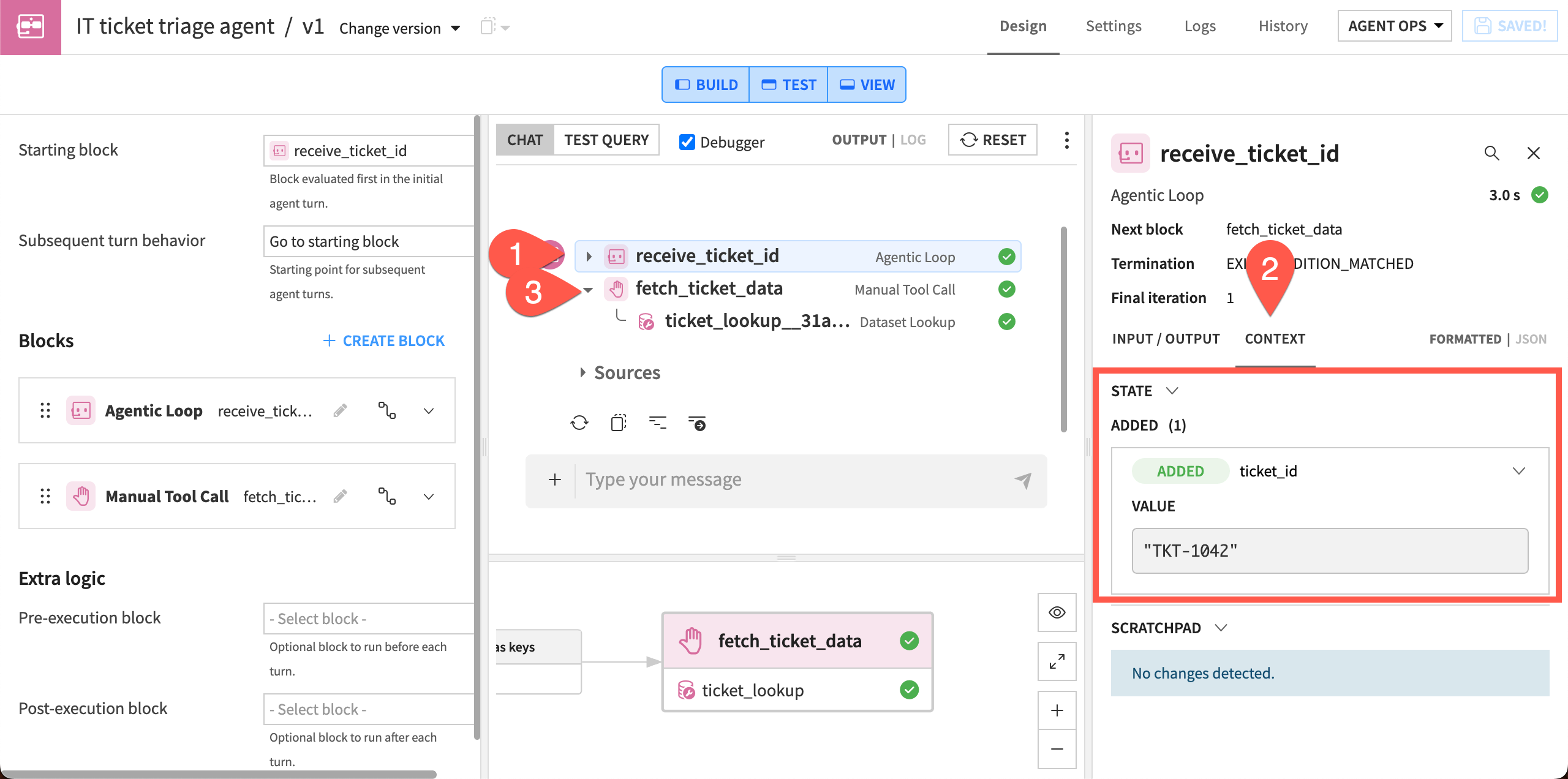Click the expand fullscreen graph icon
Screen dimensions: 1568x779
click(x=1057, y=661)
